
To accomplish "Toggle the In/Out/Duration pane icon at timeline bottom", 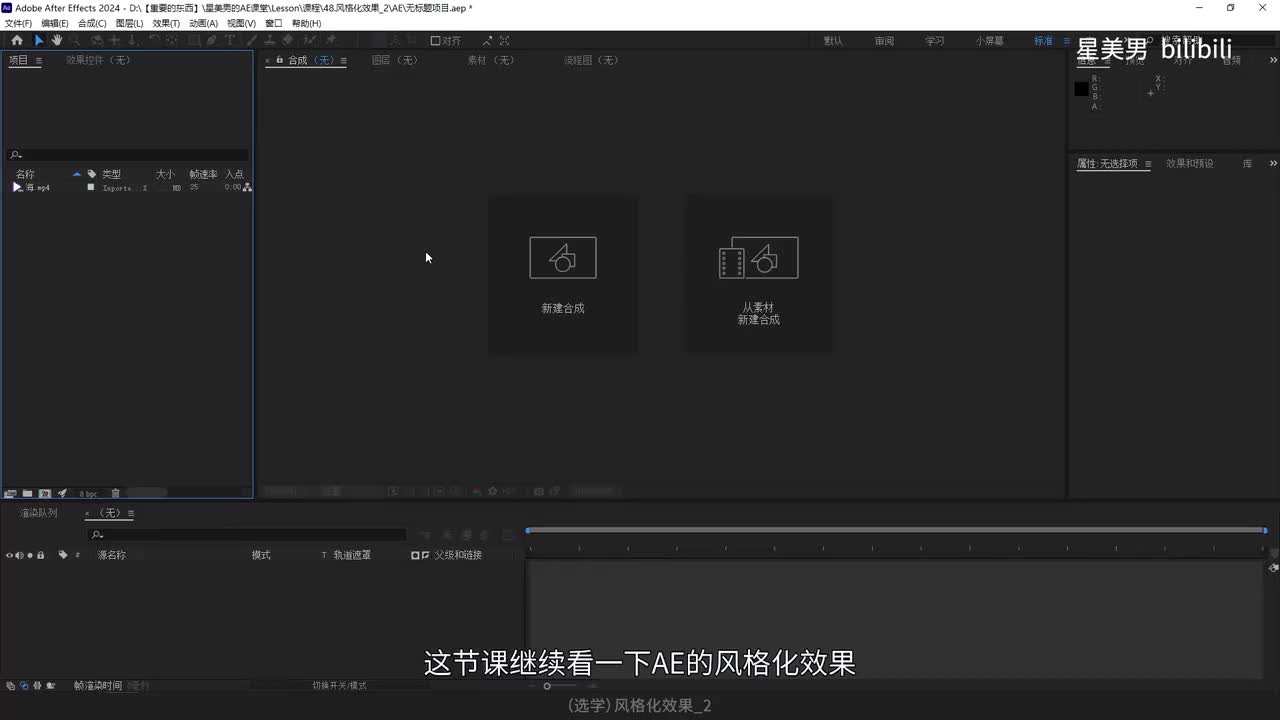I will (36, 686).
